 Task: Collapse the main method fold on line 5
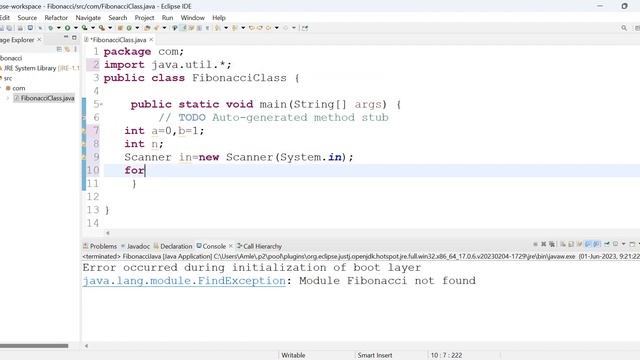pos(102,104)
